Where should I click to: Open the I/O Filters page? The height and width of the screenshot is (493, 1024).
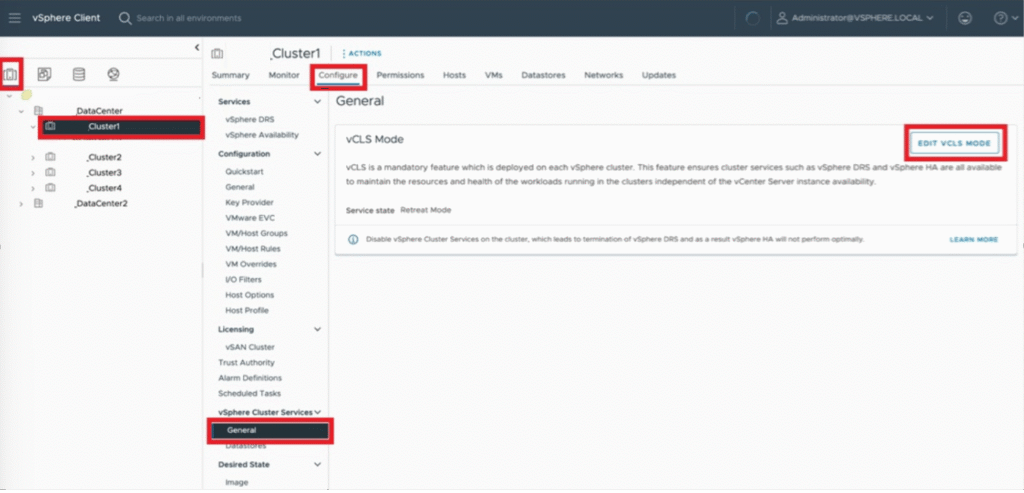[x=244, y=279]
